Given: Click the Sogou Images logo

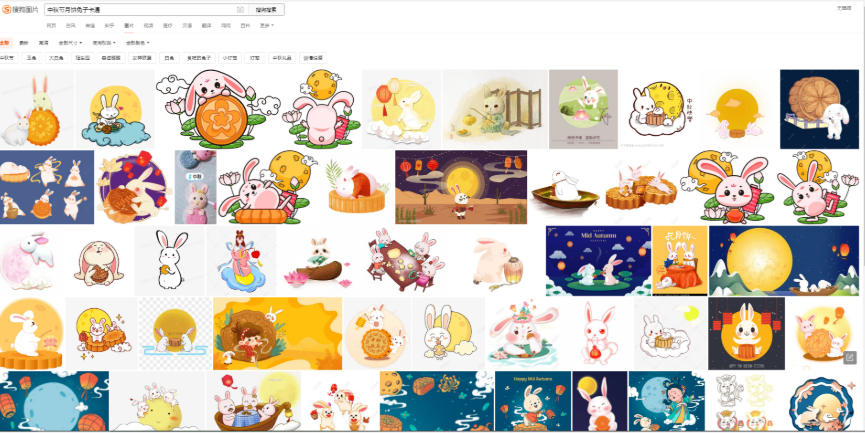Looking at the screenshot, I should (21, 9).
